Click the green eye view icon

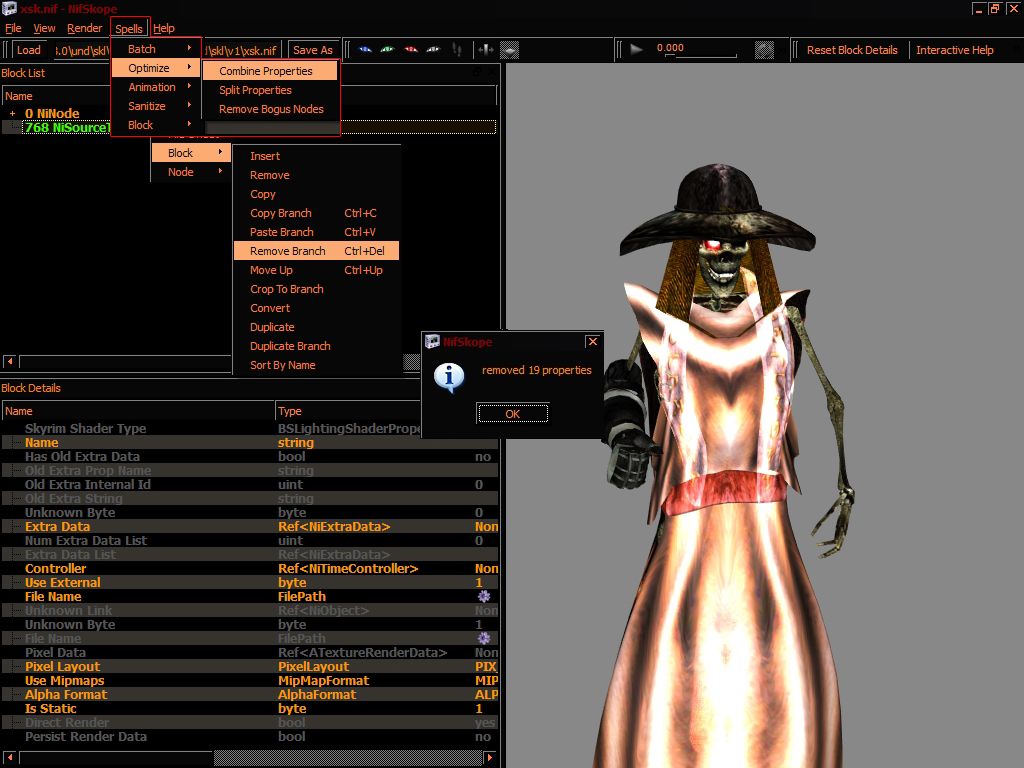(388, 50)
